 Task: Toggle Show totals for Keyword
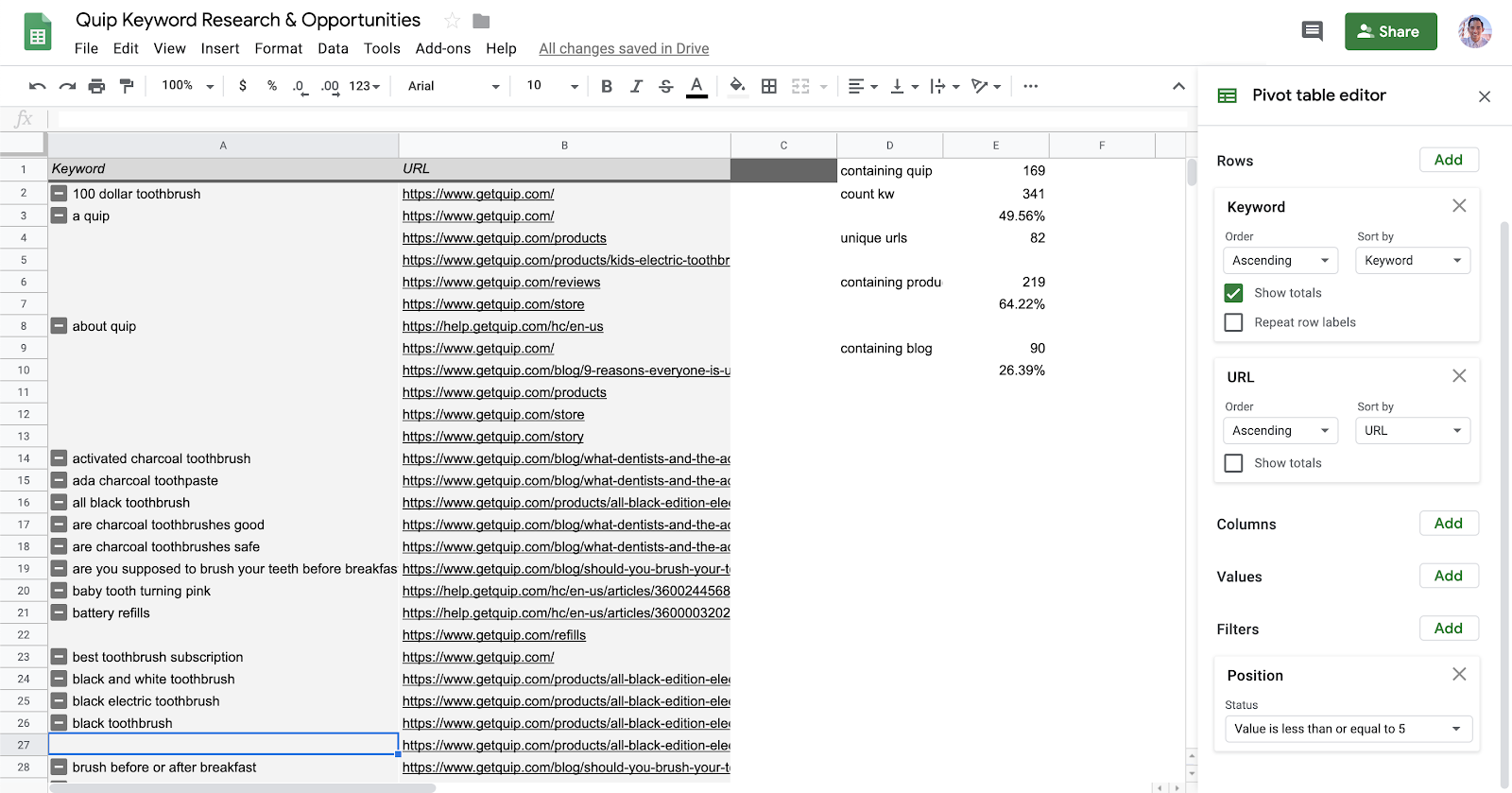1233,293
